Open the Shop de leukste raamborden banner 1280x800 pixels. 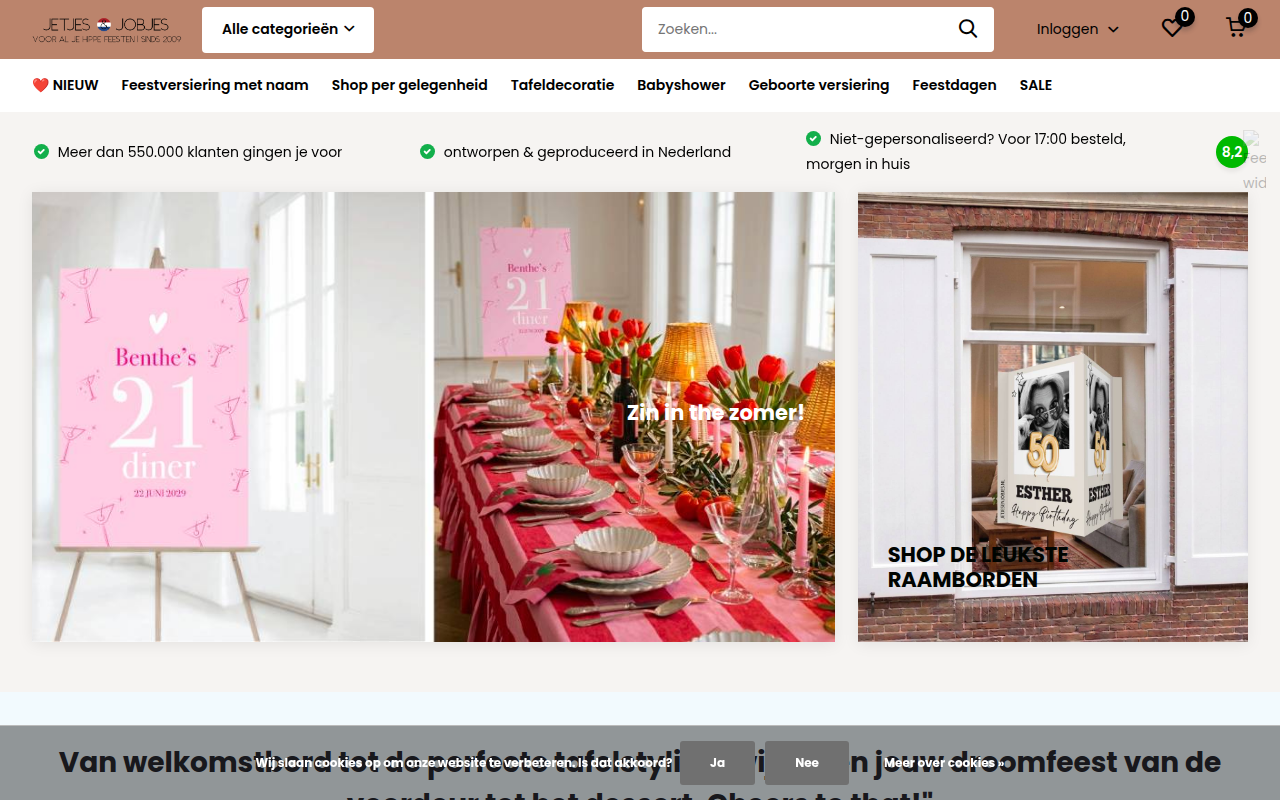point(1053,416)
